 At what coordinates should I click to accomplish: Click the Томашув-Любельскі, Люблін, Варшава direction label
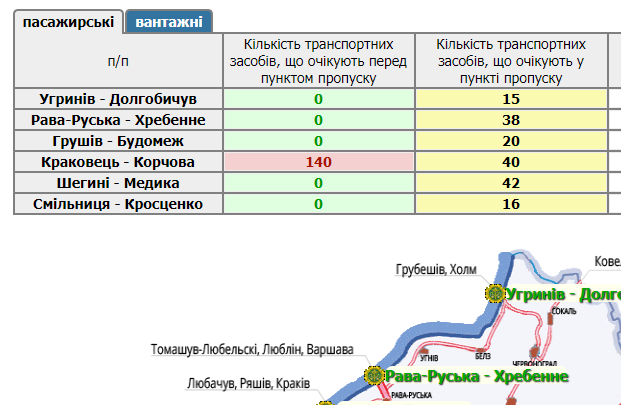(252, 350)
